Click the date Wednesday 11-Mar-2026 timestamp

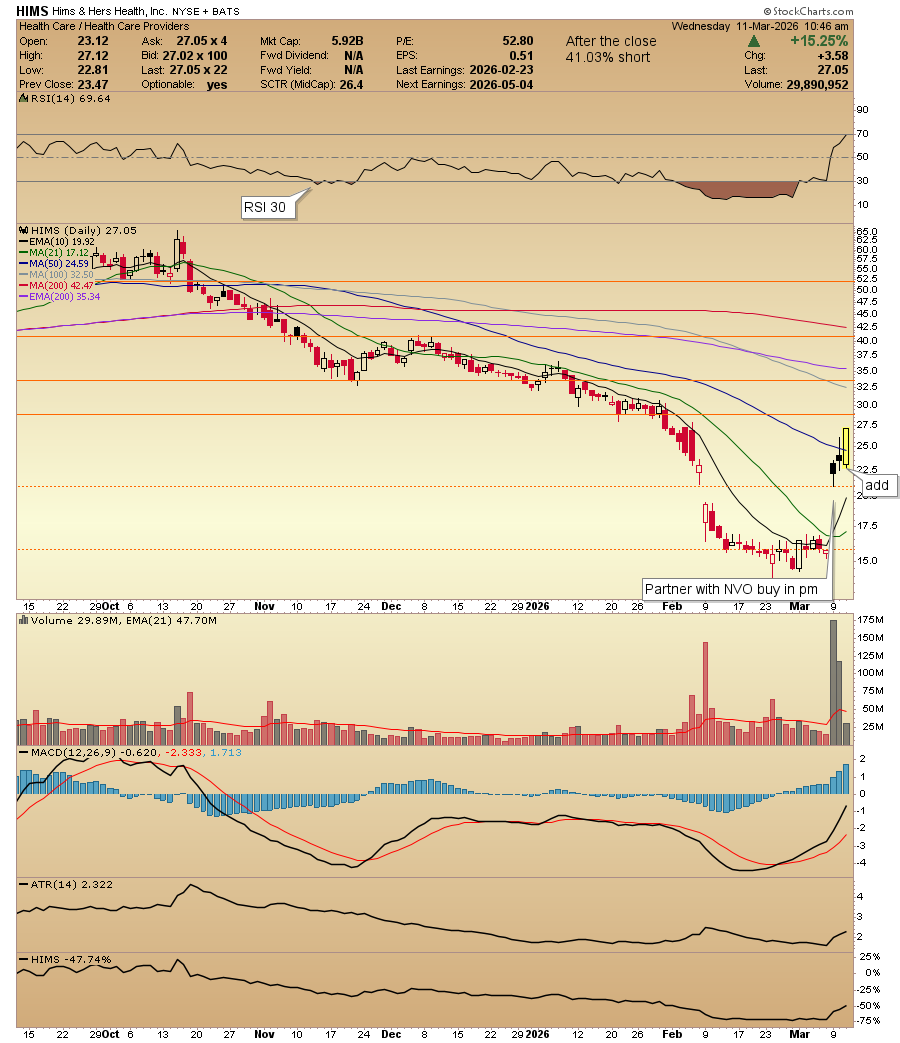click(x=760, y=26)
